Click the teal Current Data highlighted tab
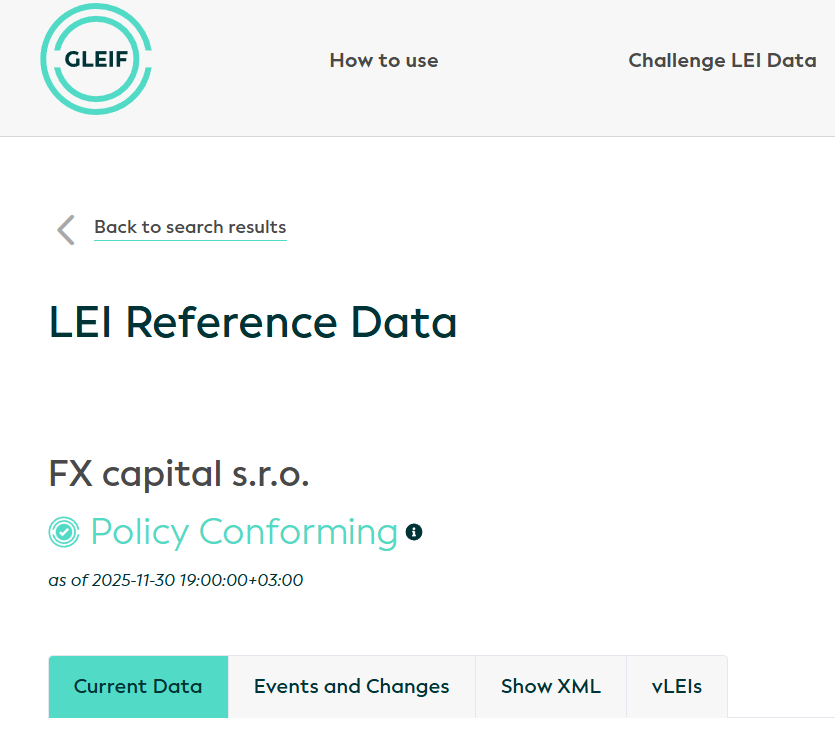The width and height of the screenshot is (835, 741). pos(138,686)
